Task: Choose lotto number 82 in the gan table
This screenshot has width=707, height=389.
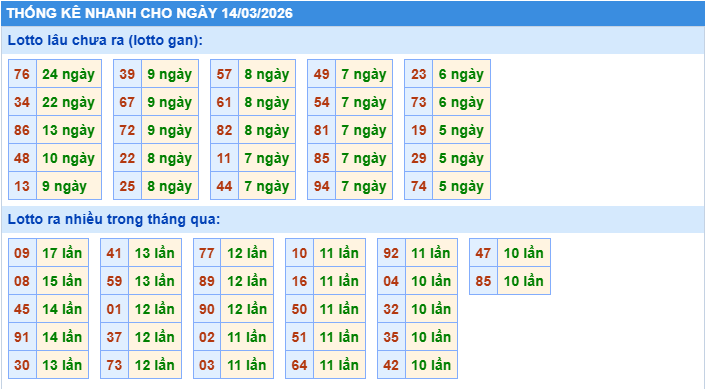Action: pyautogui.click(x=225, y=130)
